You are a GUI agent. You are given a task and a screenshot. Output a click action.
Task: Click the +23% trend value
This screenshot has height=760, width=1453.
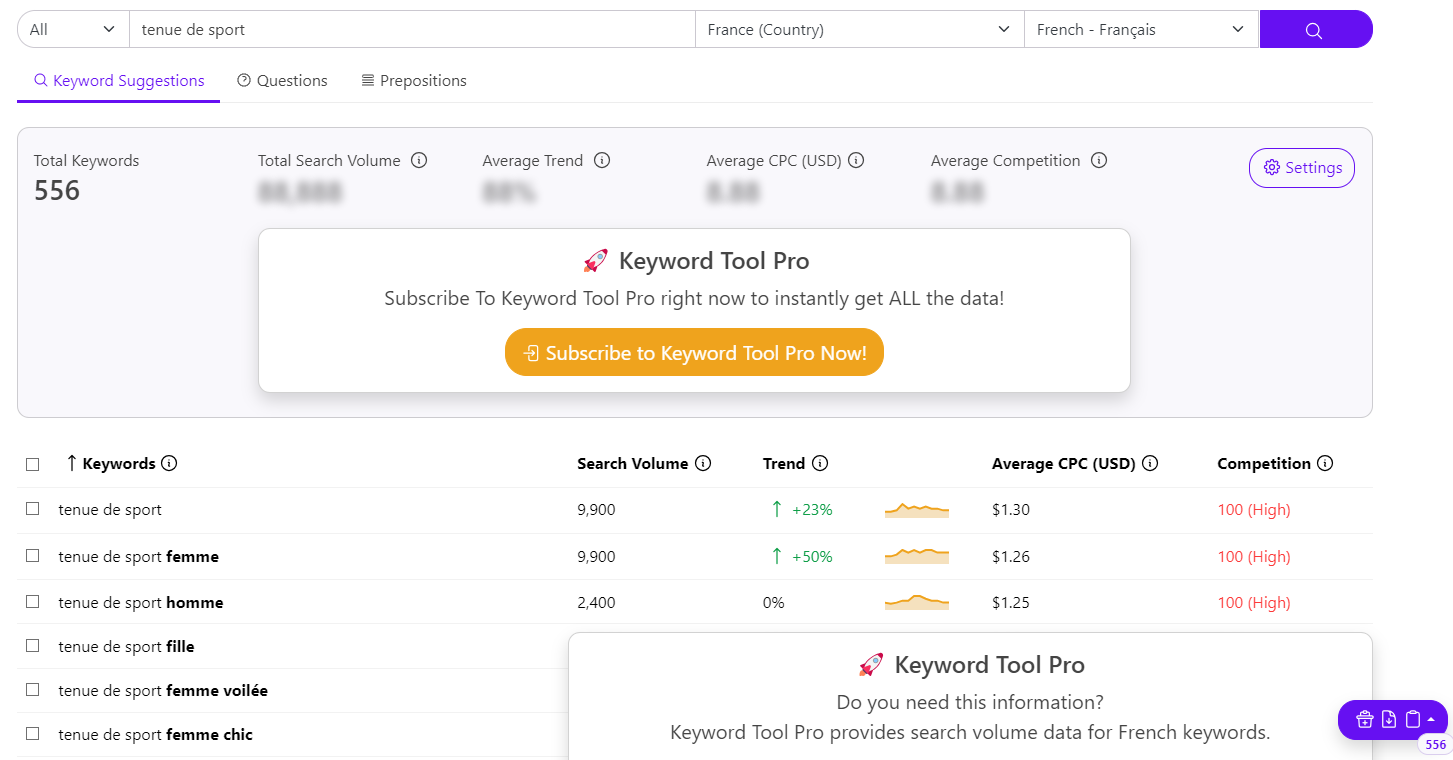tap(812, 510)
